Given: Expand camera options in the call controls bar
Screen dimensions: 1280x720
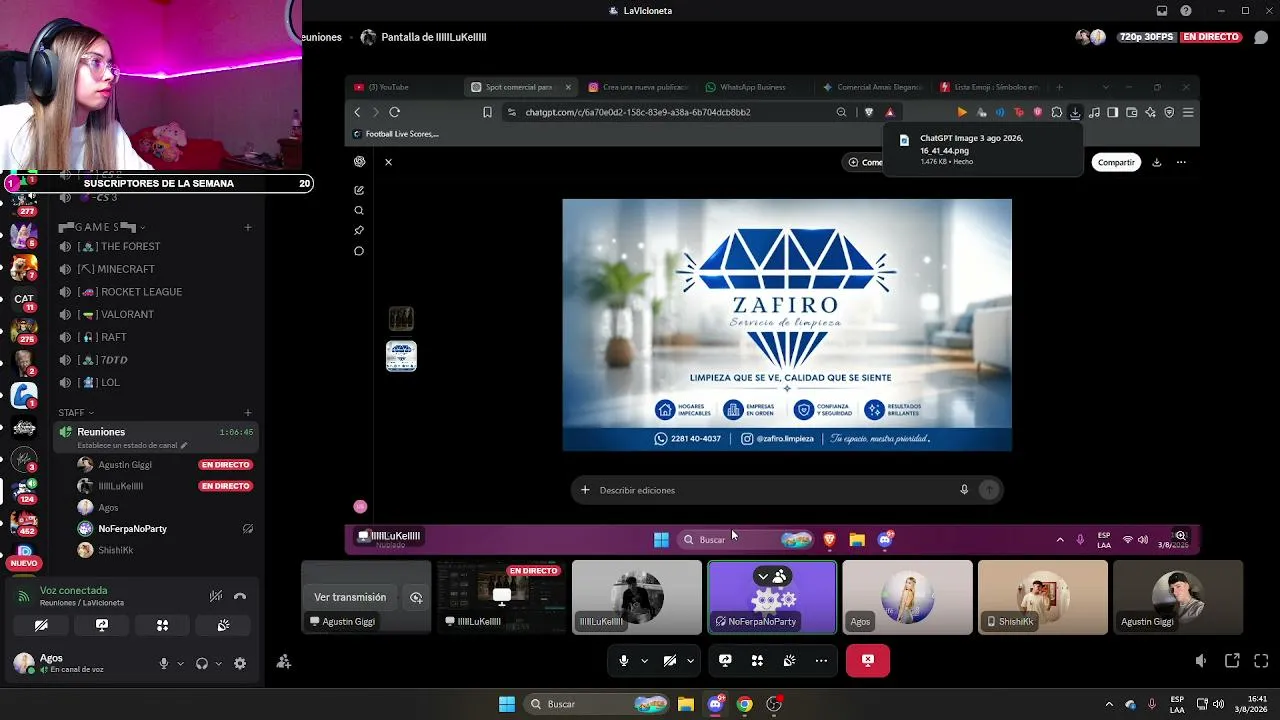Looking at the screenshot, I should point(690,660).
